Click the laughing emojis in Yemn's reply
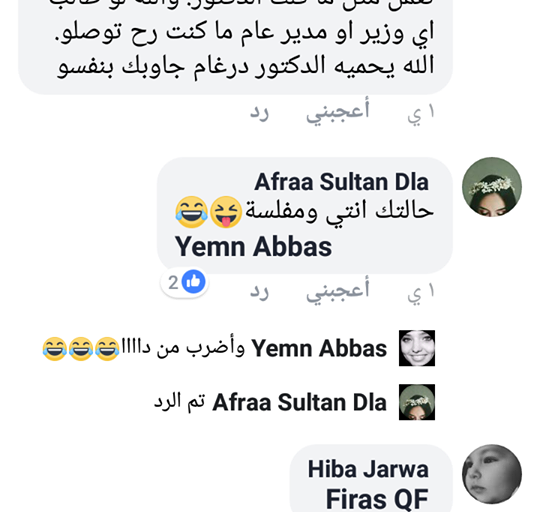The width and height of the screenshot is (540, 512). tap(81, 349)
